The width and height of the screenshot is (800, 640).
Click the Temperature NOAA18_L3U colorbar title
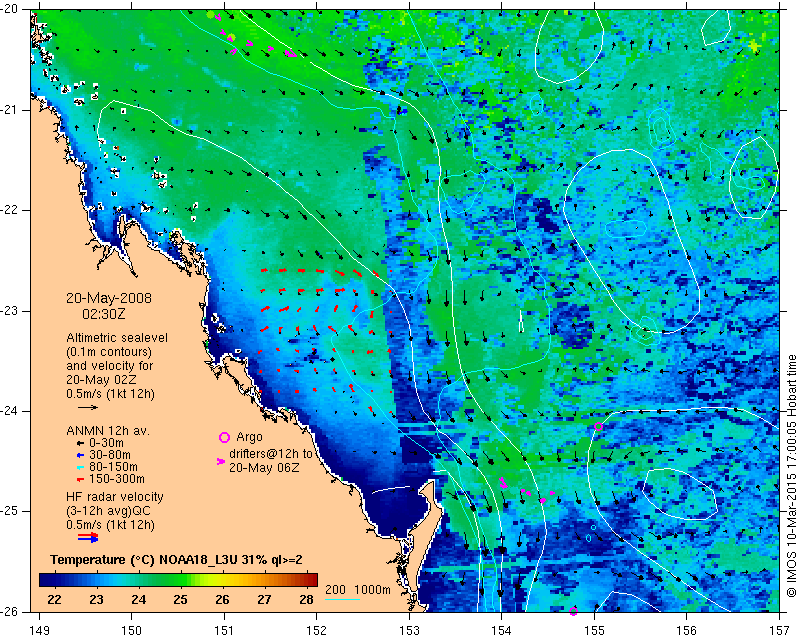[177, 560]
